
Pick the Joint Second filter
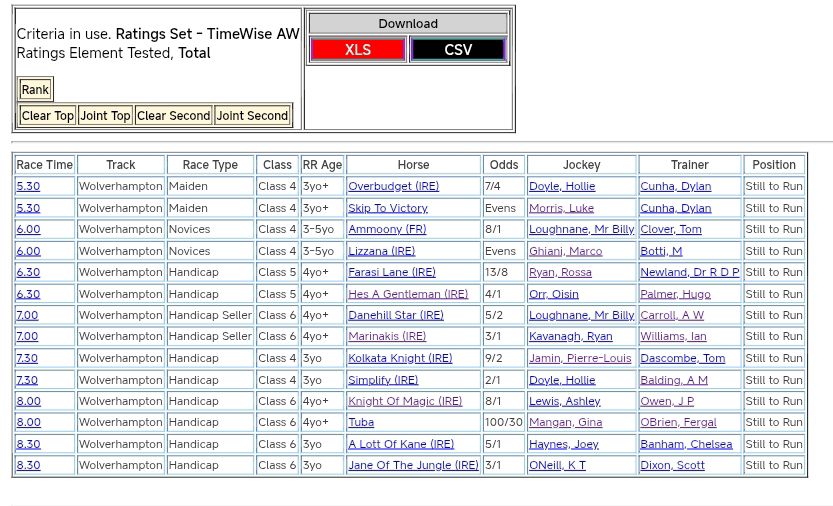tap(252, 116)
